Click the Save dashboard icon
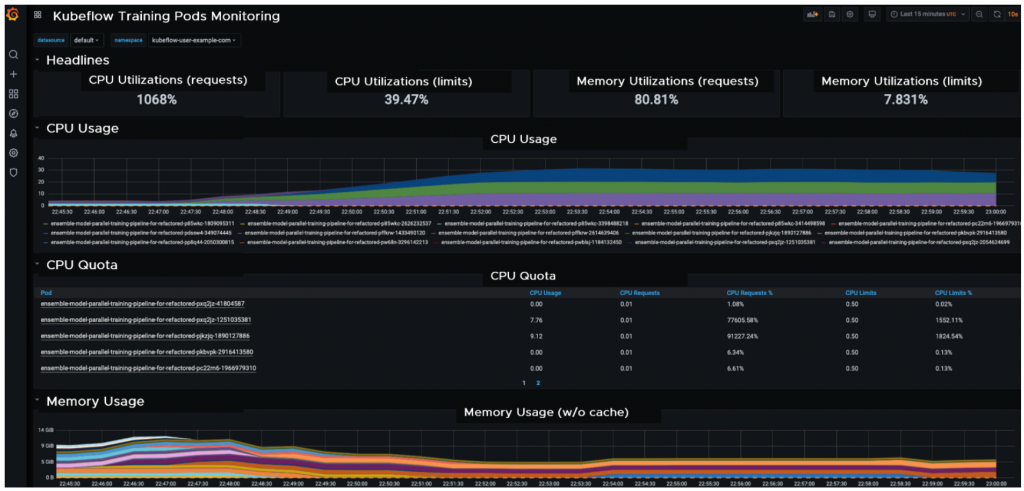The height and width of the screenshot is (491, 1024). point(831,14)
